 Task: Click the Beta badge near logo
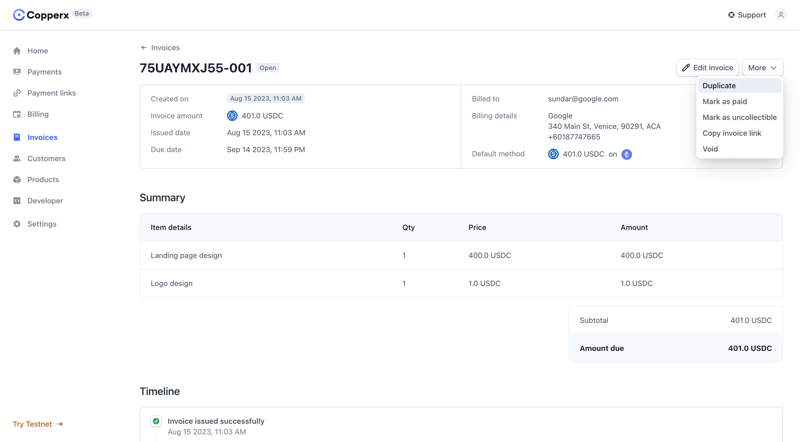click(82, 14)
